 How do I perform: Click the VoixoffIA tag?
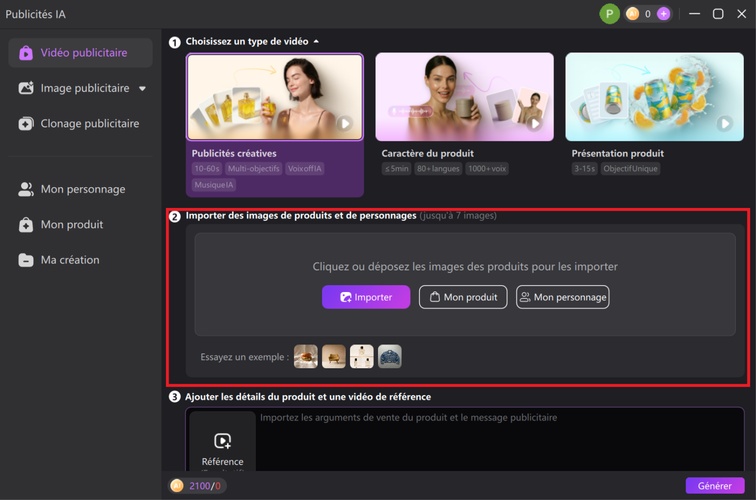(304, 169)
